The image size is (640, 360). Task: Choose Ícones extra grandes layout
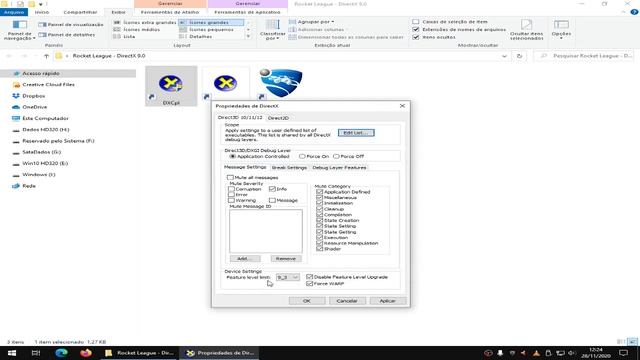(145, 22)
